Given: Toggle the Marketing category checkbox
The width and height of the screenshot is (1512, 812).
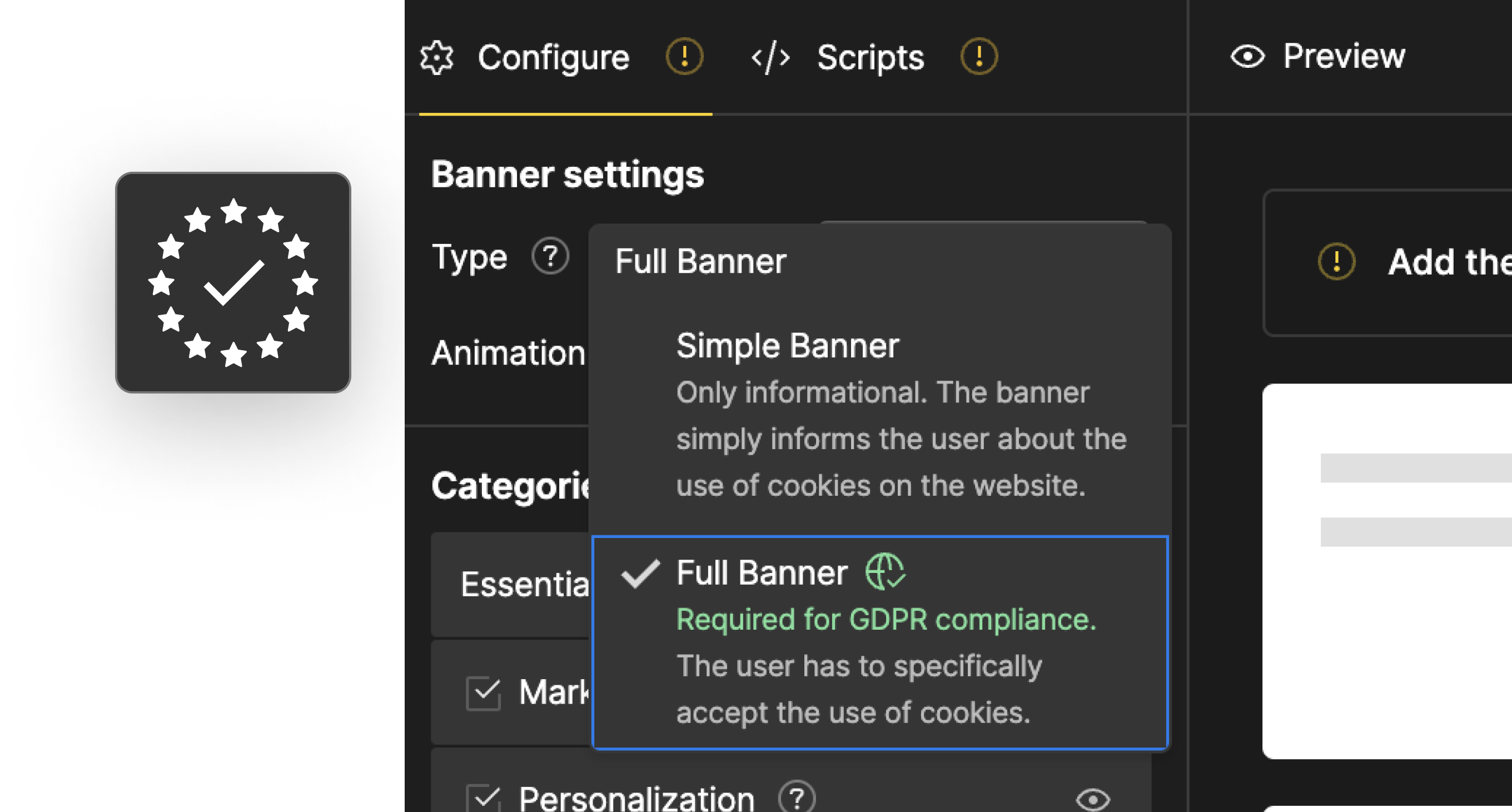Looking at the screenshot, I should coord(484,693).
